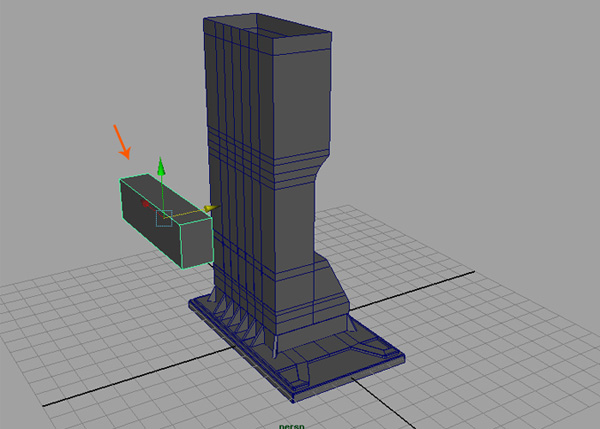Click the yellow Z-axis arrow tip
This screenshot has width=600, height=429.
click(x=208, y=209)
